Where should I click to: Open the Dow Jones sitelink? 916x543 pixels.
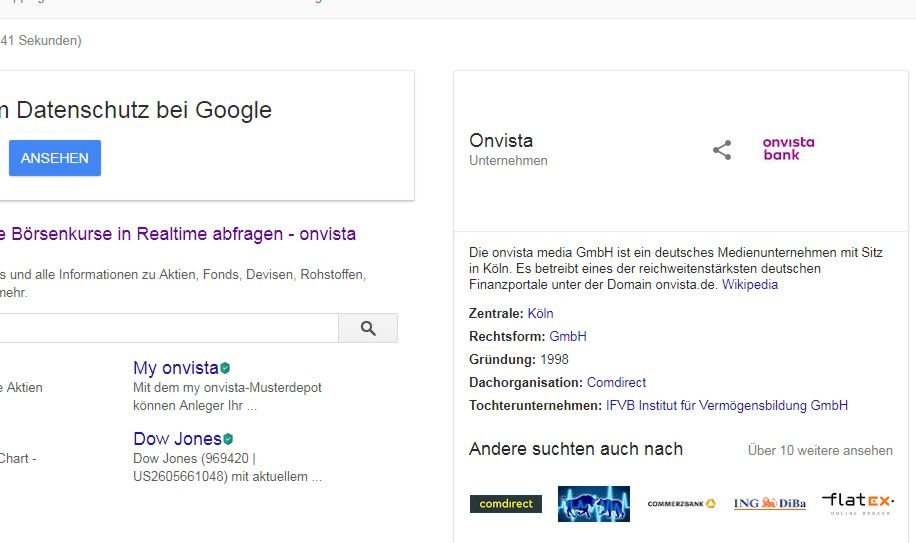[177, 438]
